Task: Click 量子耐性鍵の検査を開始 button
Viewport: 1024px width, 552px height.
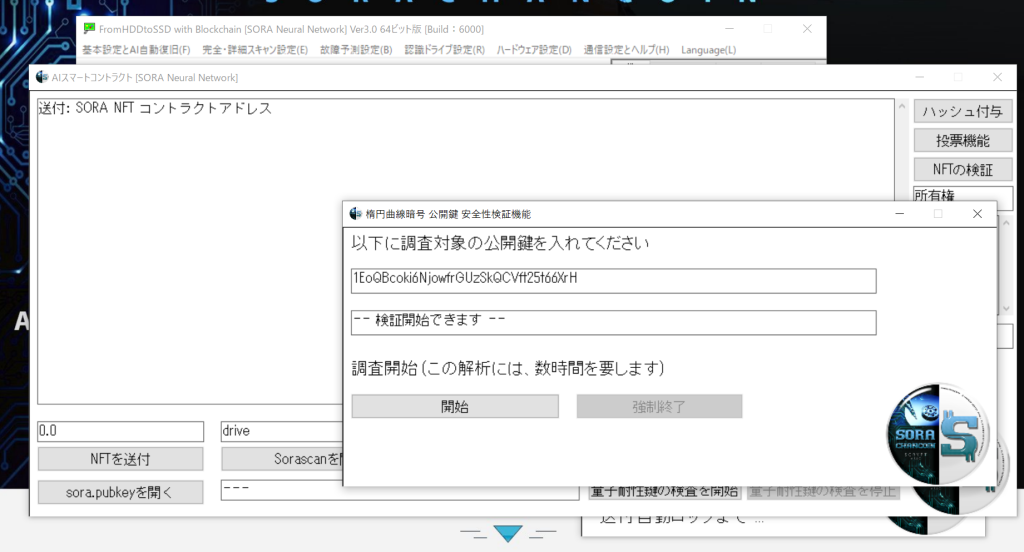Action: coord(665,492)
